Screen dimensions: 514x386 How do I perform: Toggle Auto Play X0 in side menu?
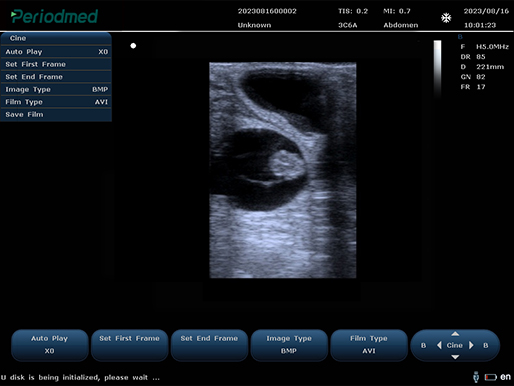pos(56,52)
